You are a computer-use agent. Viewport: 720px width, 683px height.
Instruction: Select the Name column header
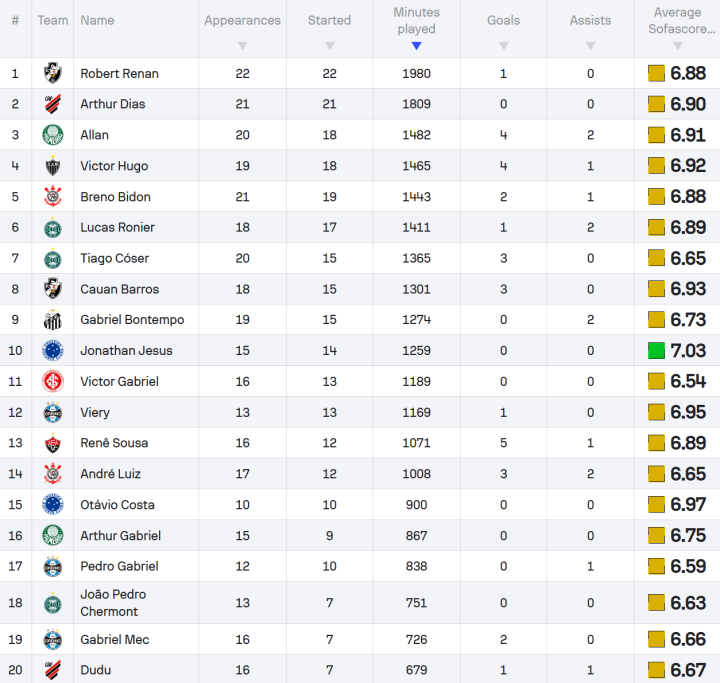point(97,20)
